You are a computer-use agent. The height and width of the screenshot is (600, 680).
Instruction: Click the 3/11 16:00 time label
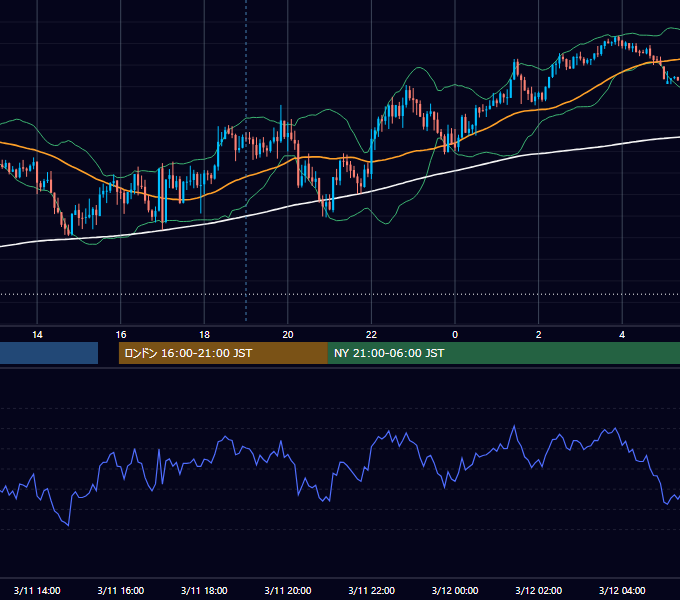point(121,590)
